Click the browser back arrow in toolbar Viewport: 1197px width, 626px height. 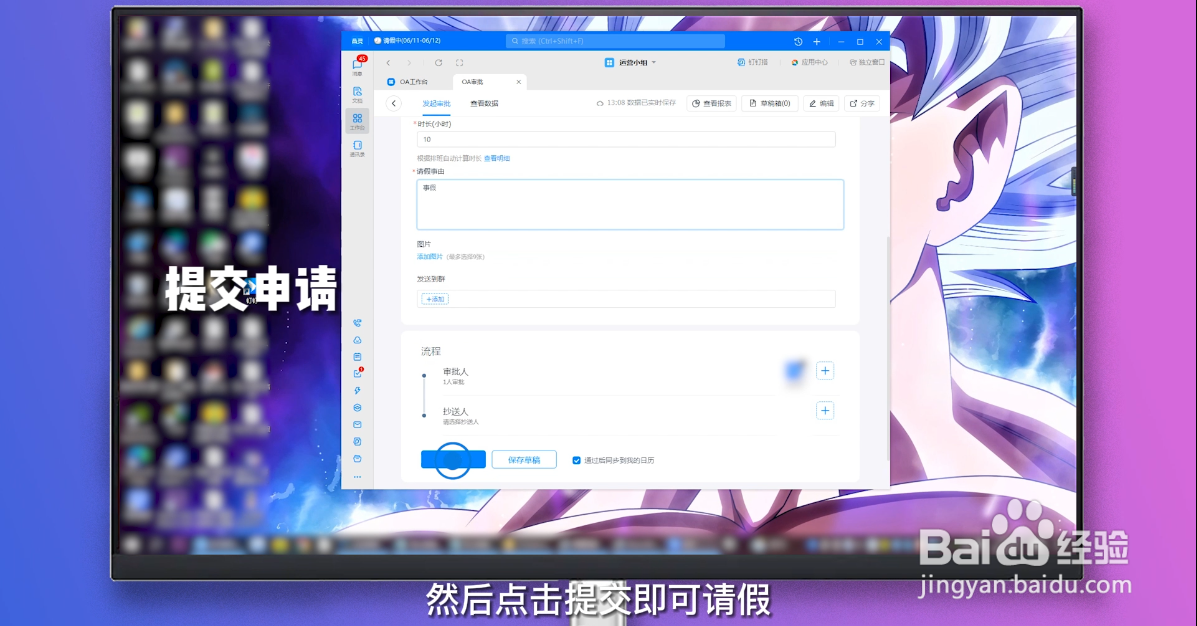click(x=389, y=63)
